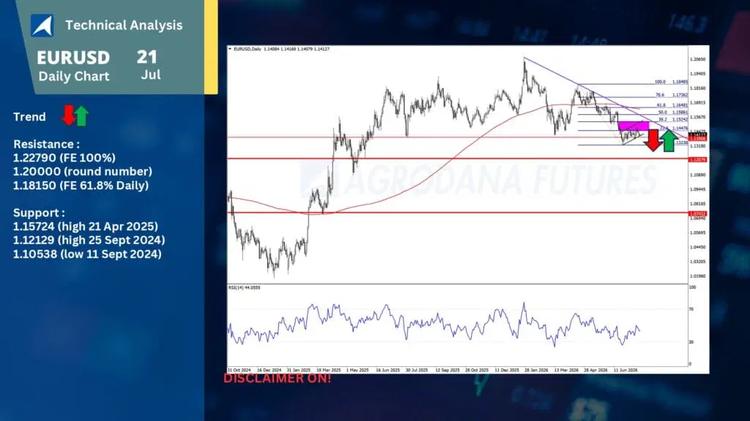Select the 1.20000 (round number) resistance entry
The height and width of the screenshot is (421, 750).
point(83,171)
